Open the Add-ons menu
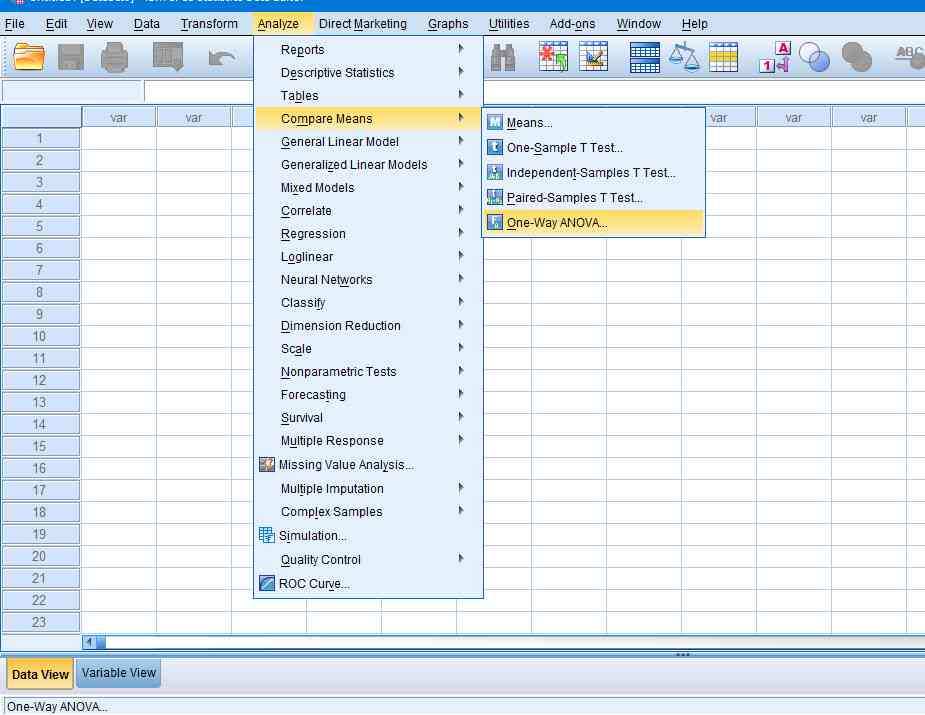Image resolution: width=925 pixels, height=715 pixels. coord(572,24)
